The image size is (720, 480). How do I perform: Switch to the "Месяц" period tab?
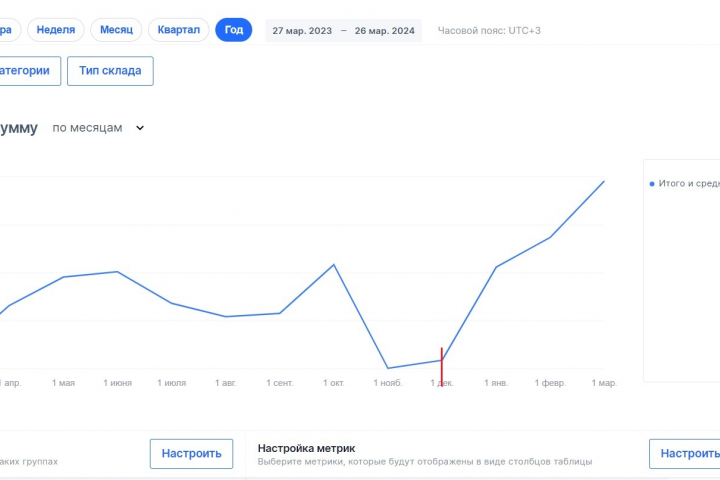click(x=116, y=30)
